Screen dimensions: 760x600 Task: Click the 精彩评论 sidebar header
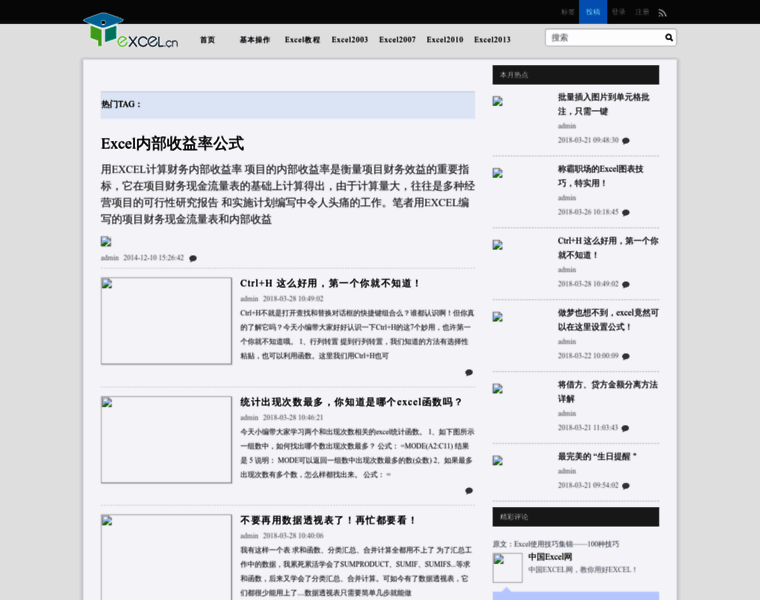pos(576,517)
